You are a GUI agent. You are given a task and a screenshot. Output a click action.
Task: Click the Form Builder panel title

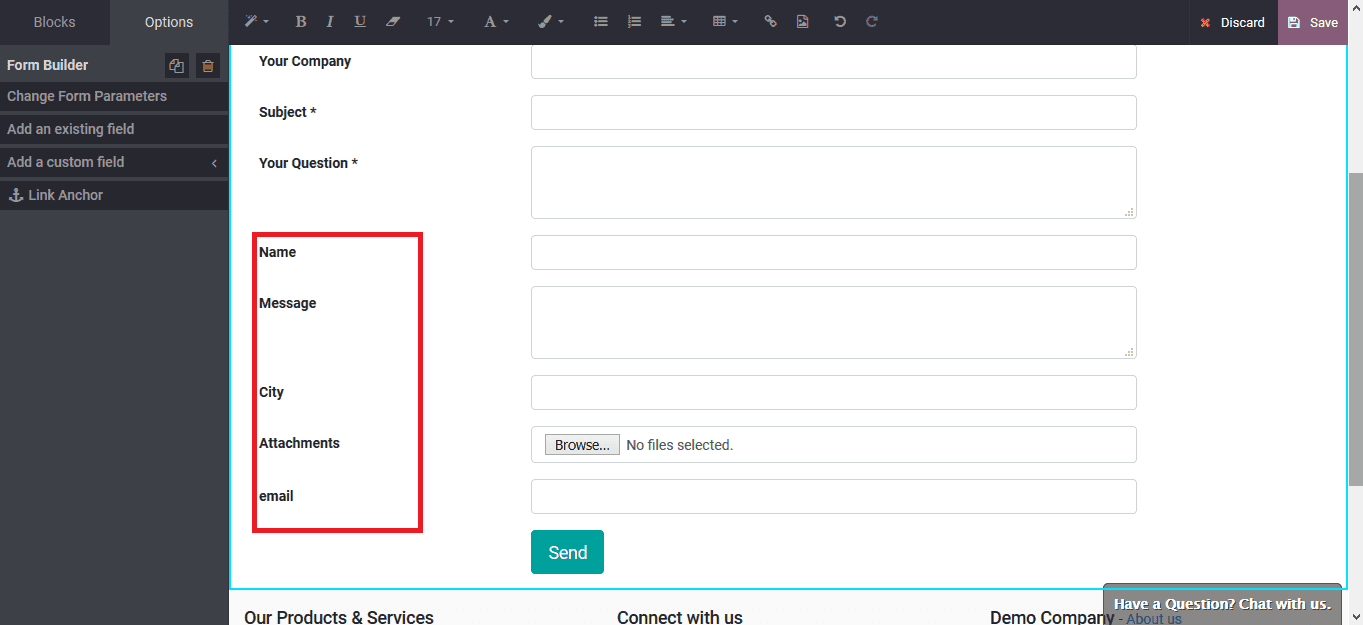coord(47,65)
